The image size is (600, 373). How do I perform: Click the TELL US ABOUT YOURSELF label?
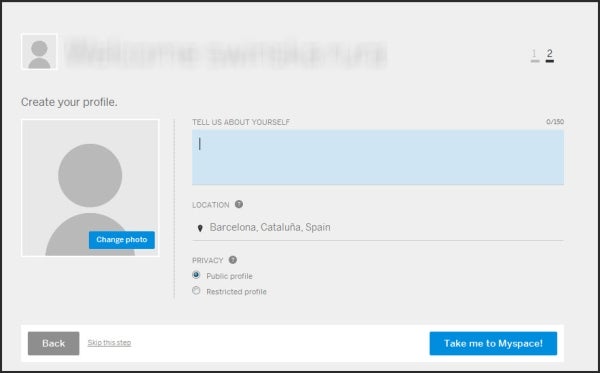[241, 122]
